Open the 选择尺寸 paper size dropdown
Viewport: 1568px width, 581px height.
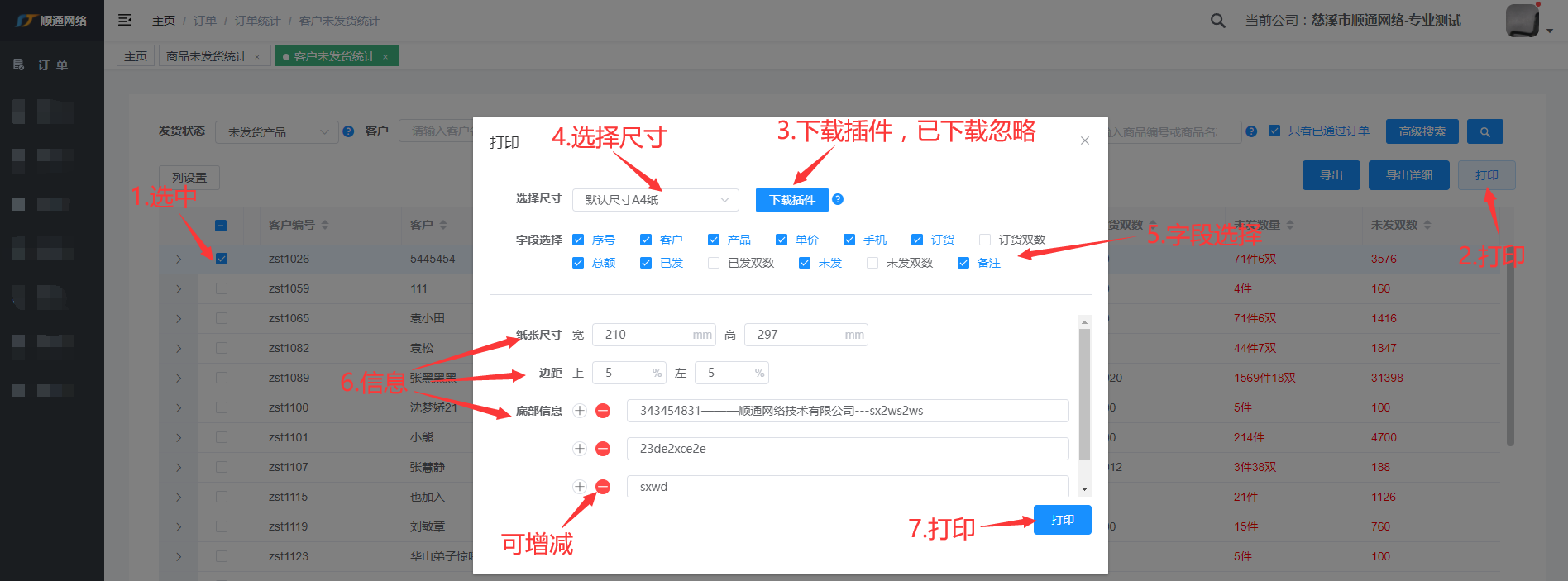tap(655, 200)
